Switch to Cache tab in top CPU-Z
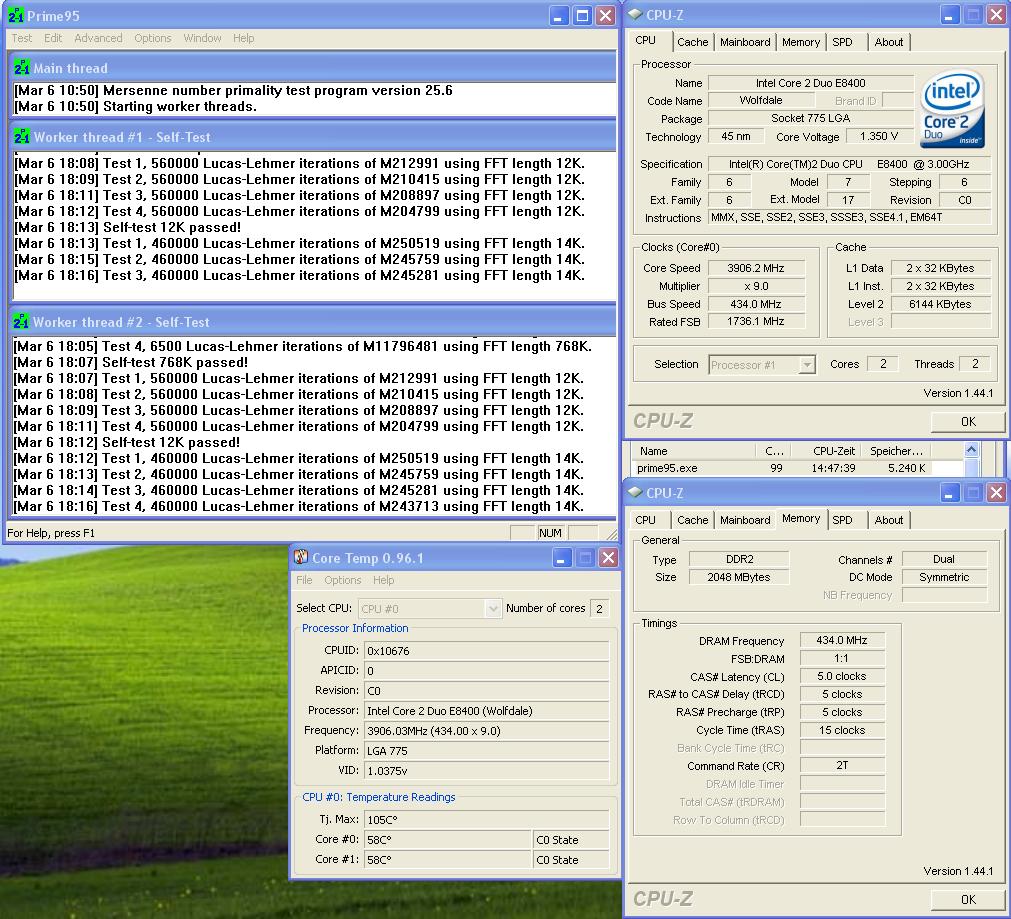This screenshot has height=919, width=1011. click(x=692, y=42)
